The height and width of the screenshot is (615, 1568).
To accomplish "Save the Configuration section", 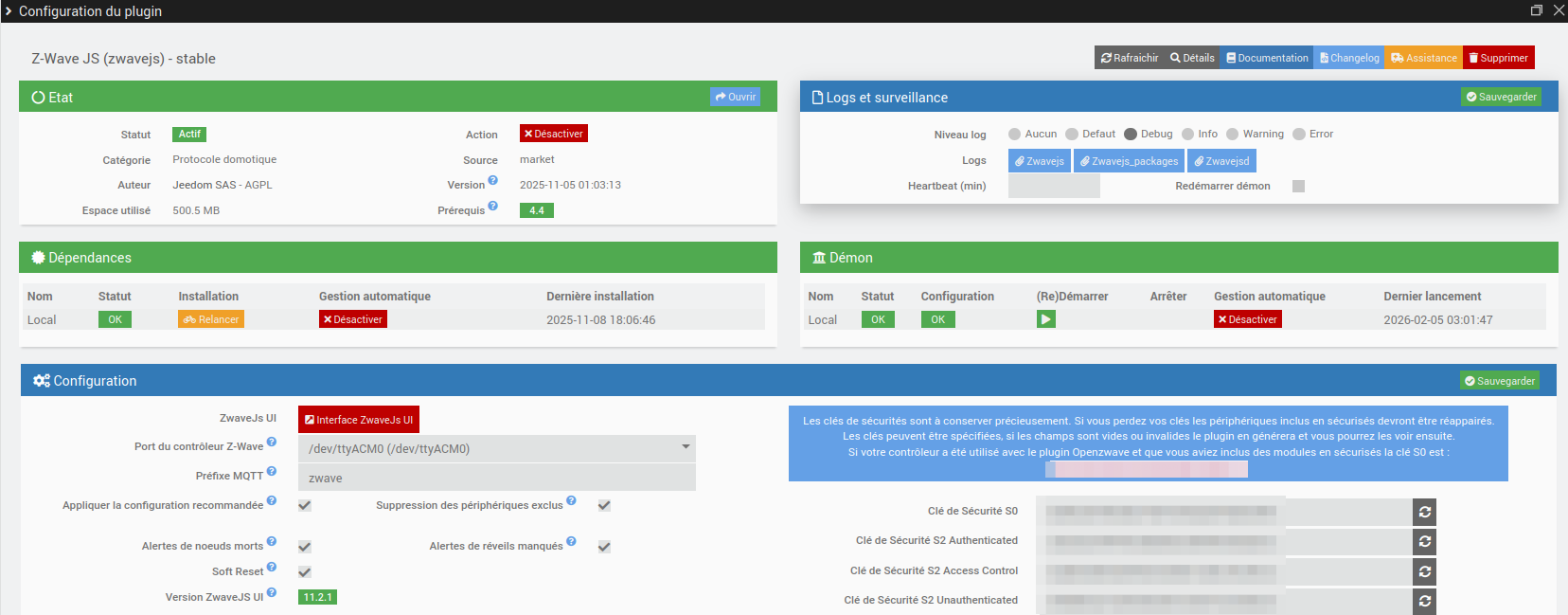I will click(x=1500, y=381).
